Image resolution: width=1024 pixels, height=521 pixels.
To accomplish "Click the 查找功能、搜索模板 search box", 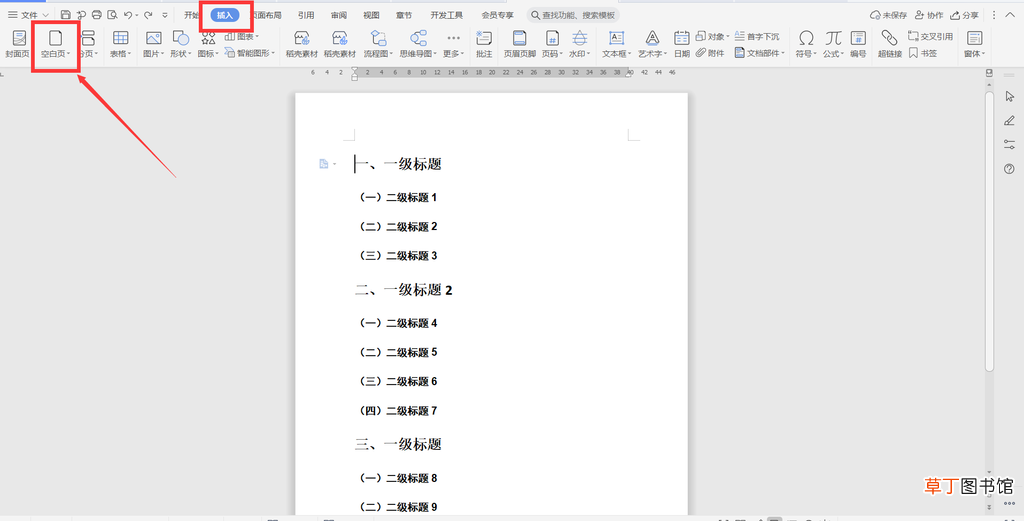I will tap(573, 14).
